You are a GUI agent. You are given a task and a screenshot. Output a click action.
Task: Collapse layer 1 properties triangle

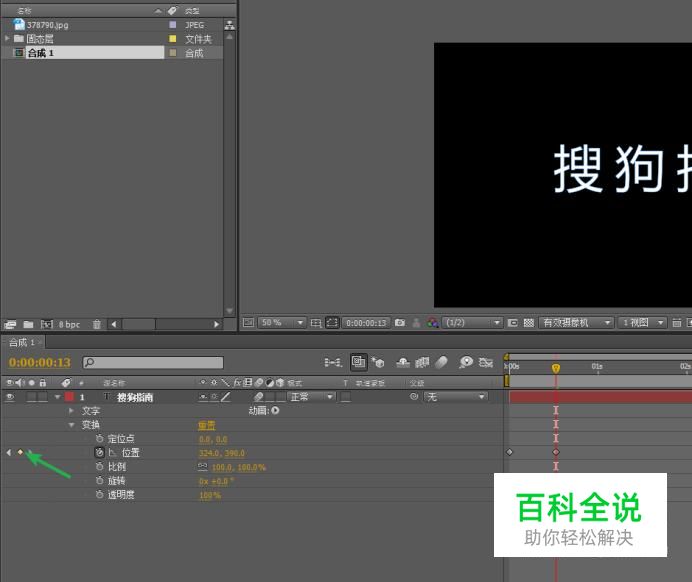pos(57,397)
